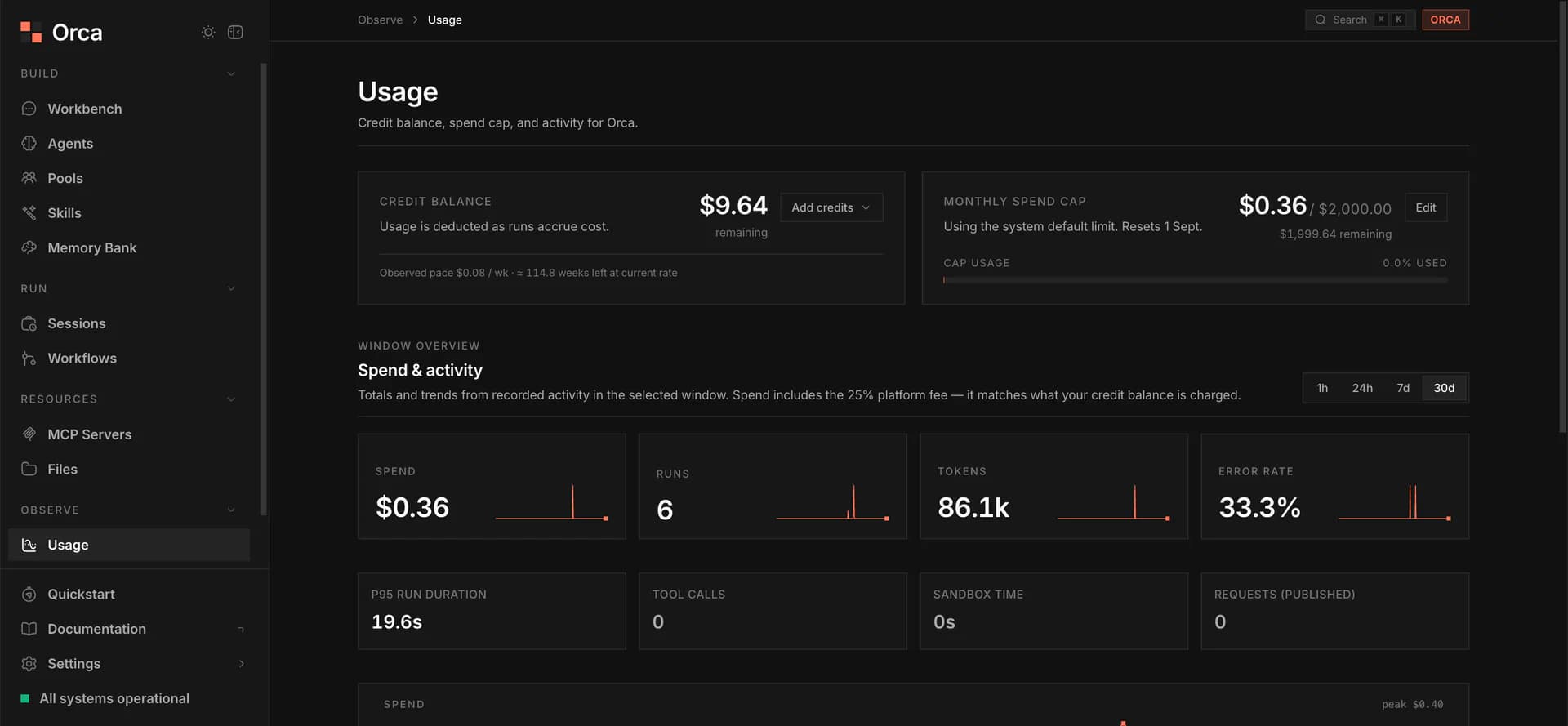Screen dimensions: 1568x726
Task: Click the Observe breadcrumb link
Action: [380, 20]
